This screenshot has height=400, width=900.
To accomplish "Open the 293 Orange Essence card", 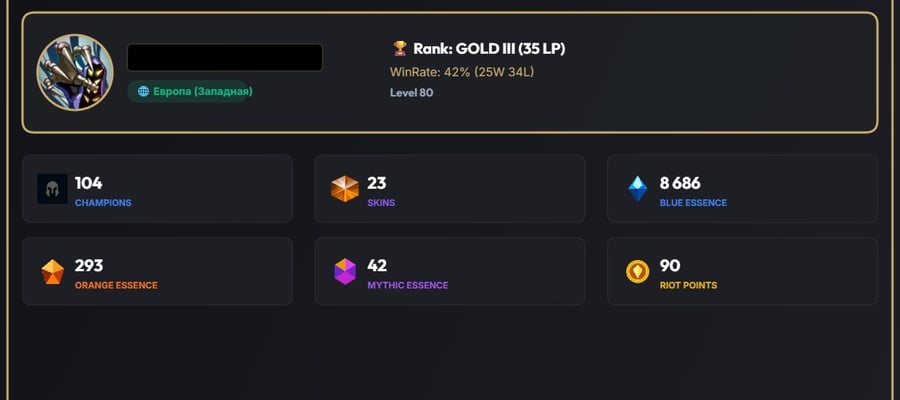I will (x=157, y=271).
